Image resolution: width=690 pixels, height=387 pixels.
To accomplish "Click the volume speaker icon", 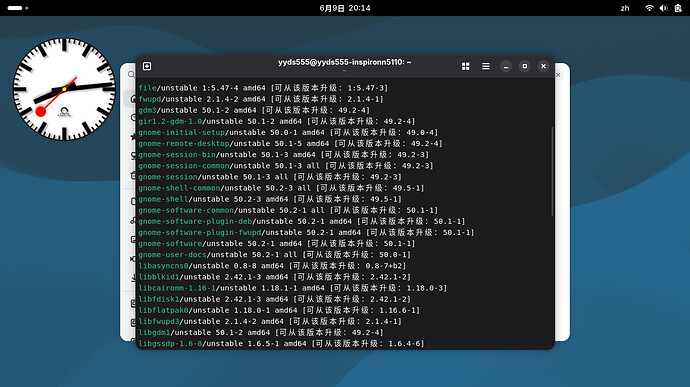I will [664, 8].
